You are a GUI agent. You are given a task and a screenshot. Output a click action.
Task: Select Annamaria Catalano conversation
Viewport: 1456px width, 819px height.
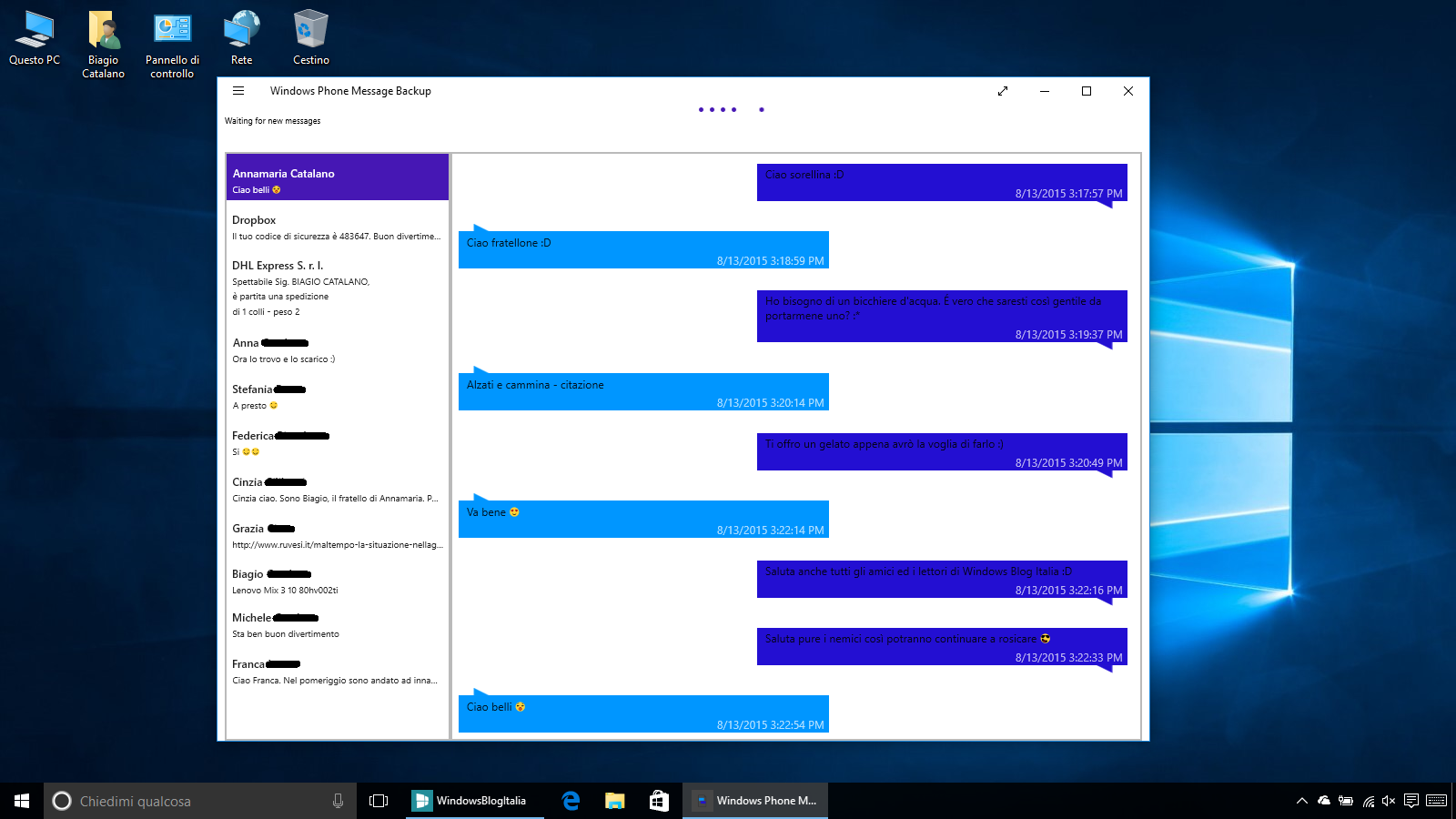click(338, 177)
